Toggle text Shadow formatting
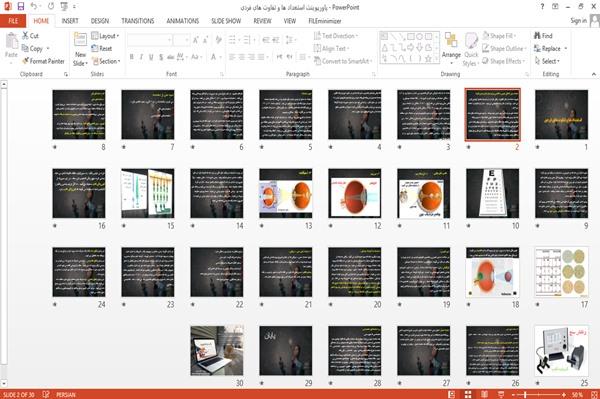Image resolution: width=600 pixels, height=399 pixels. [161, 57]
